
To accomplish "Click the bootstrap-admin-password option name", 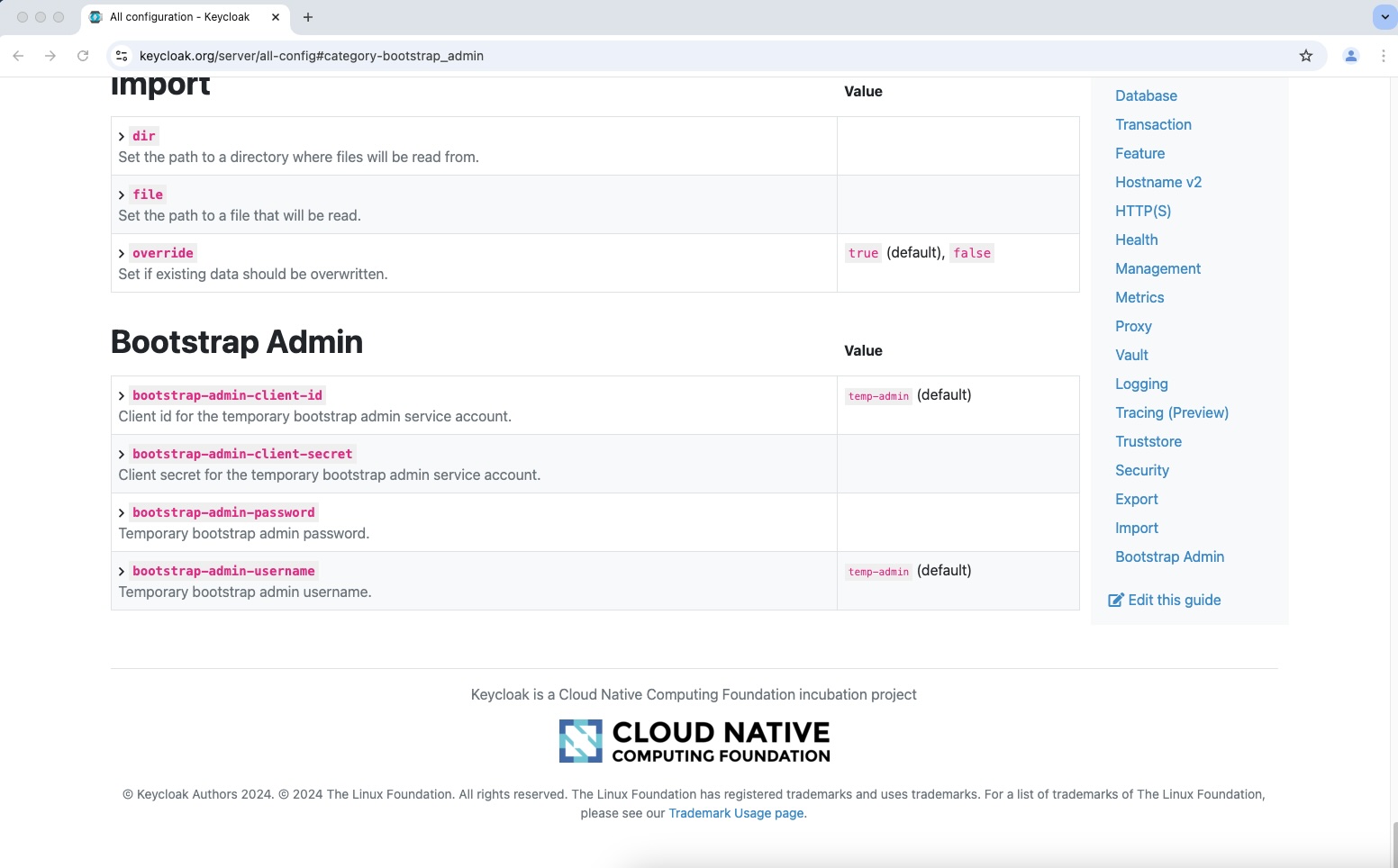I will pos(223,512).
